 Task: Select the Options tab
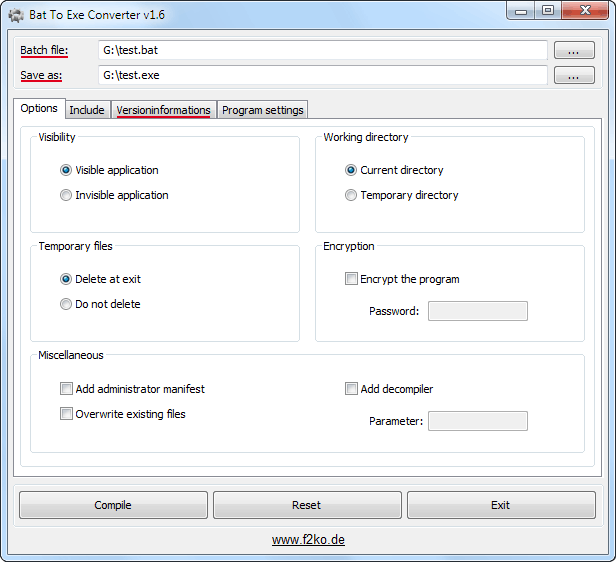[x=39, y=109]
